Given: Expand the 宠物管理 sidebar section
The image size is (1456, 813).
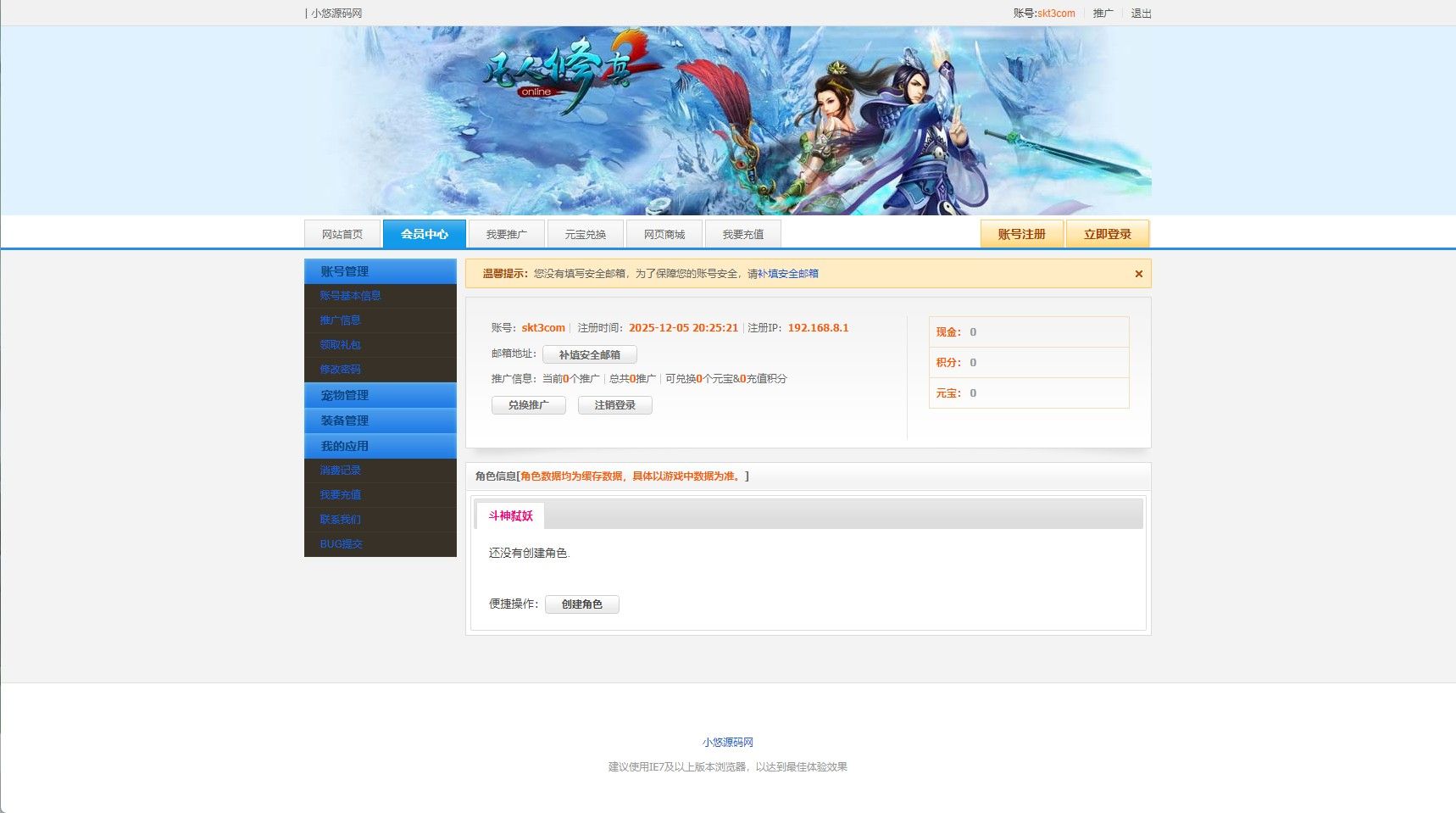Looking at the screenshot, I should (344, 394).
